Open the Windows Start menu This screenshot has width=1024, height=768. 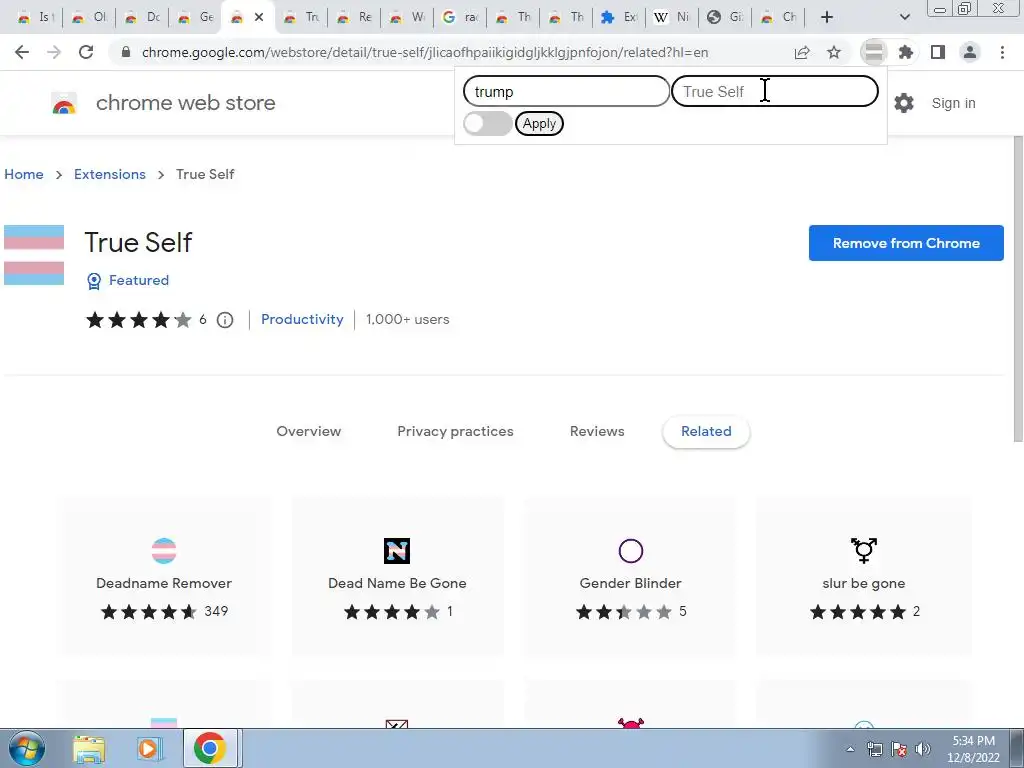coord(27,748)
